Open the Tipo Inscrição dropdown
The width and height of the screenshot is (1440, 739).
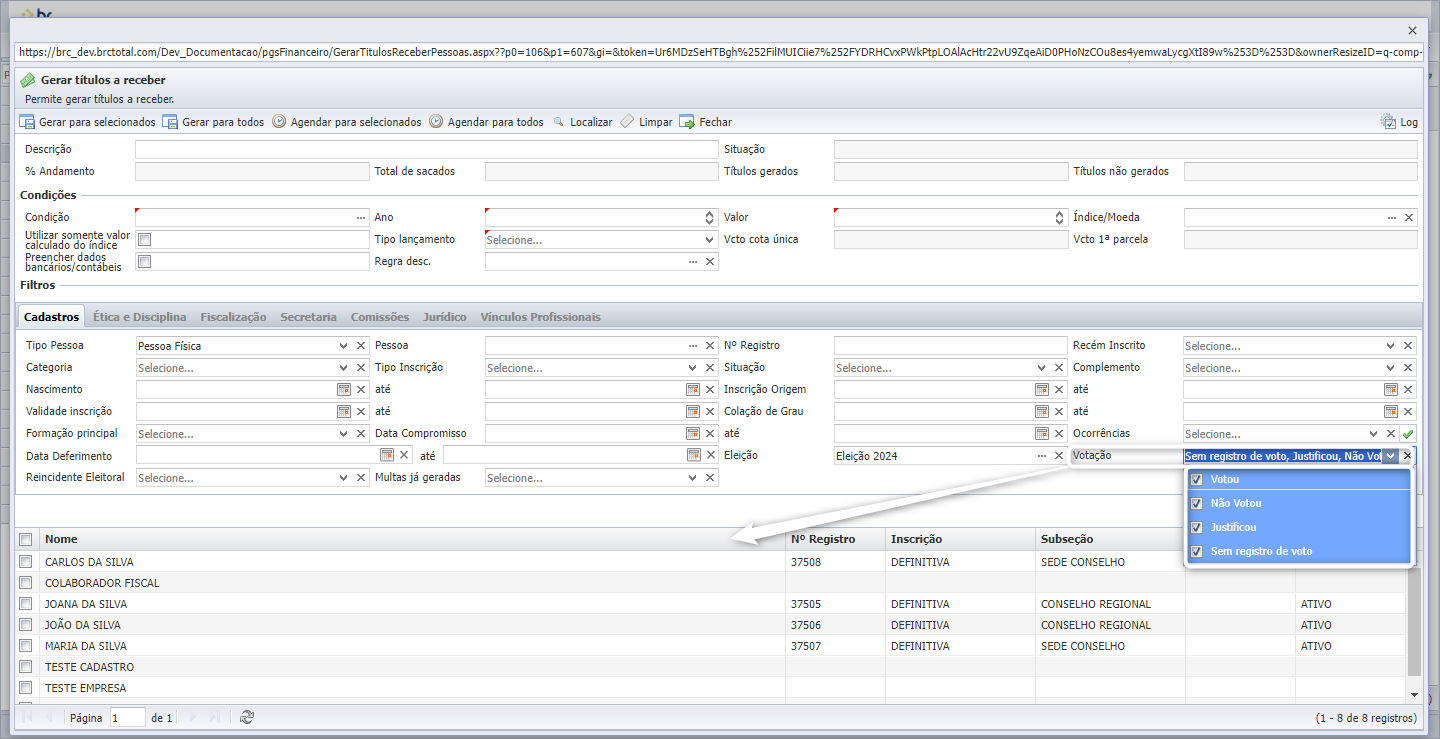click(693, 367)
